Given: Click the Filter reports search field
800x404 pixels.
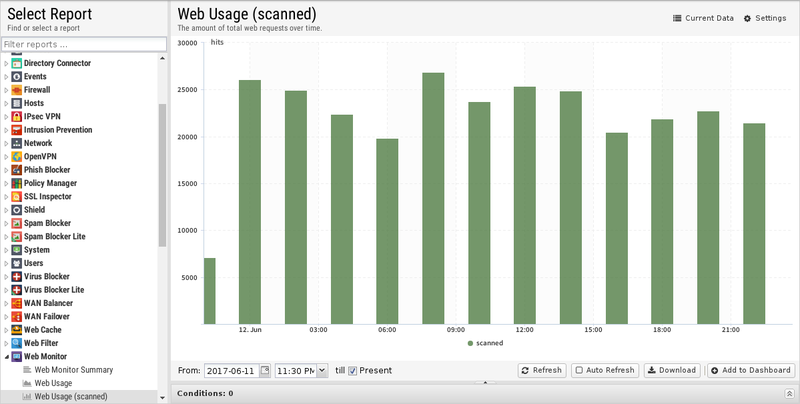Looking at the screenshot, I should 83,45.
